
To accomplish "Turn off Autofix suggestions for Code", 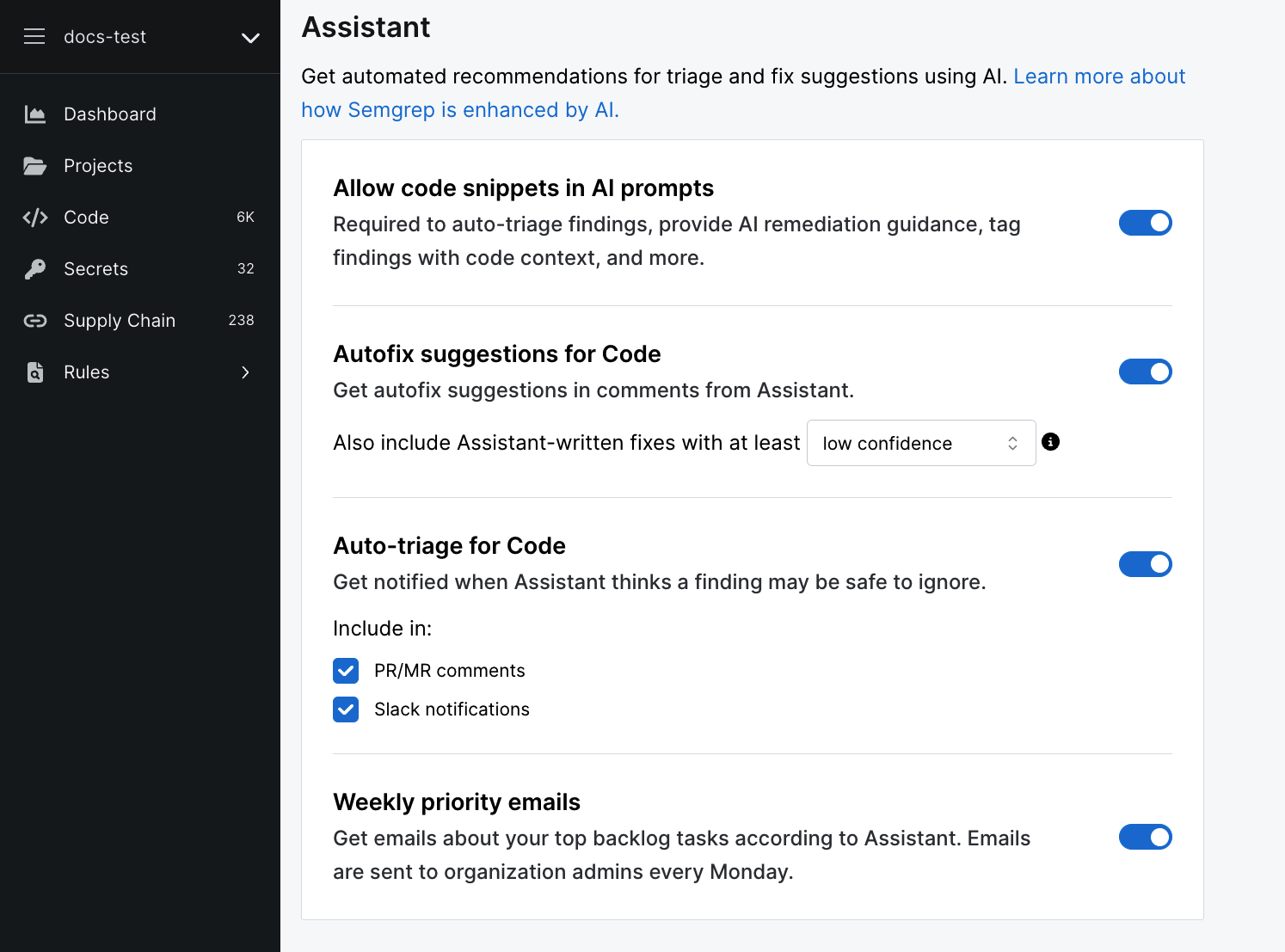I will click(1145, 372).
